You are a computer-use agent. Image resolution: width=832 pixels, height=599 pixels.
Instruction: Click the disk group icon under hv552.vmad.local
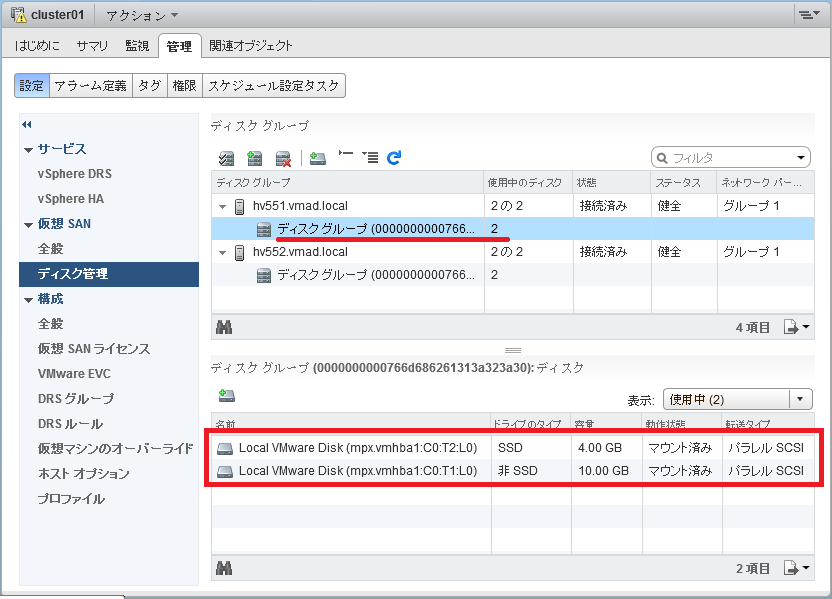[x=264, y=275]
